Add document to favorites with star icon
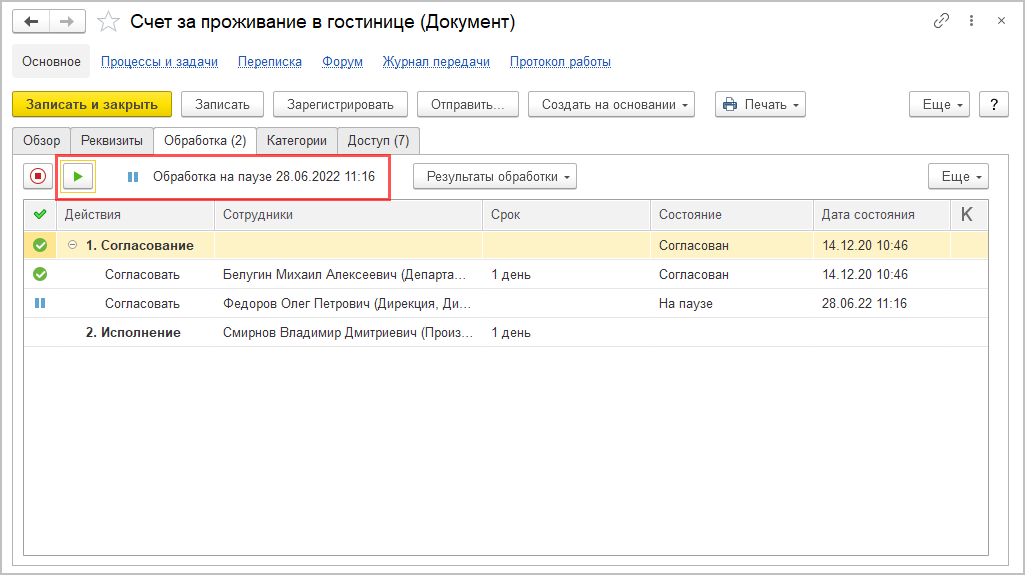 click(109, 21)
